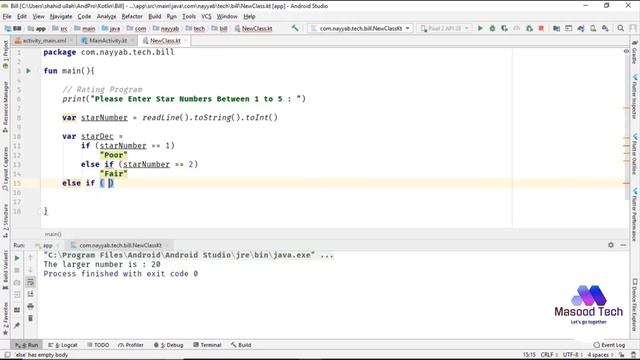Image resolution: width=640 pixels, height=360 pixels.
Task: Toggle soft-wrap icon in Run console gutter
Action: (30, 282)
